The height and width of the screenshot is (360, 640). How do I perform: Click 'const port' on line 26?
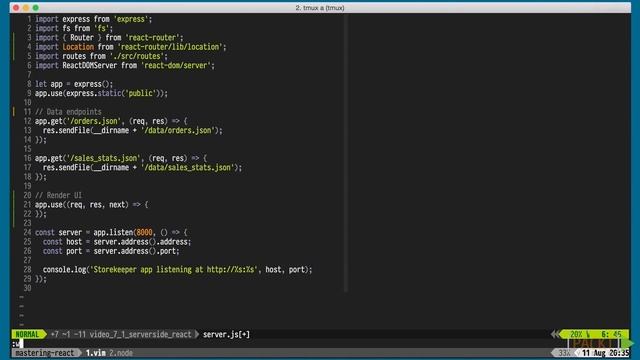point(62,251)
